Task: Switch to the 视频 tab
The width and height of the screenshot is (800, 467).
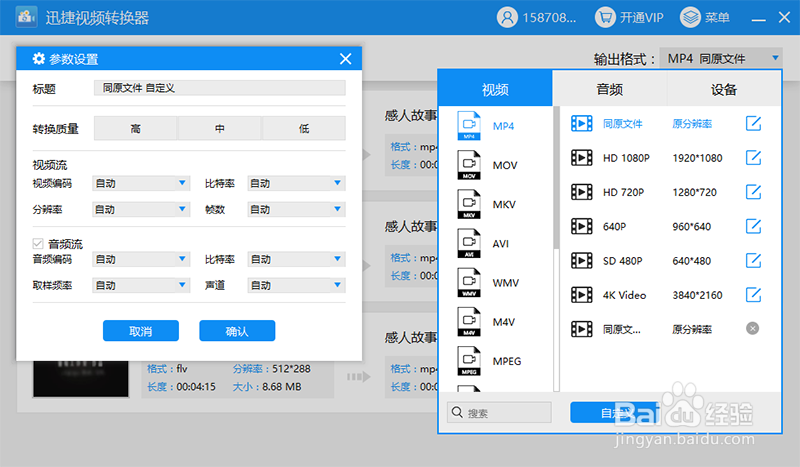Action: pyautogui.click(x=495, y=89)
